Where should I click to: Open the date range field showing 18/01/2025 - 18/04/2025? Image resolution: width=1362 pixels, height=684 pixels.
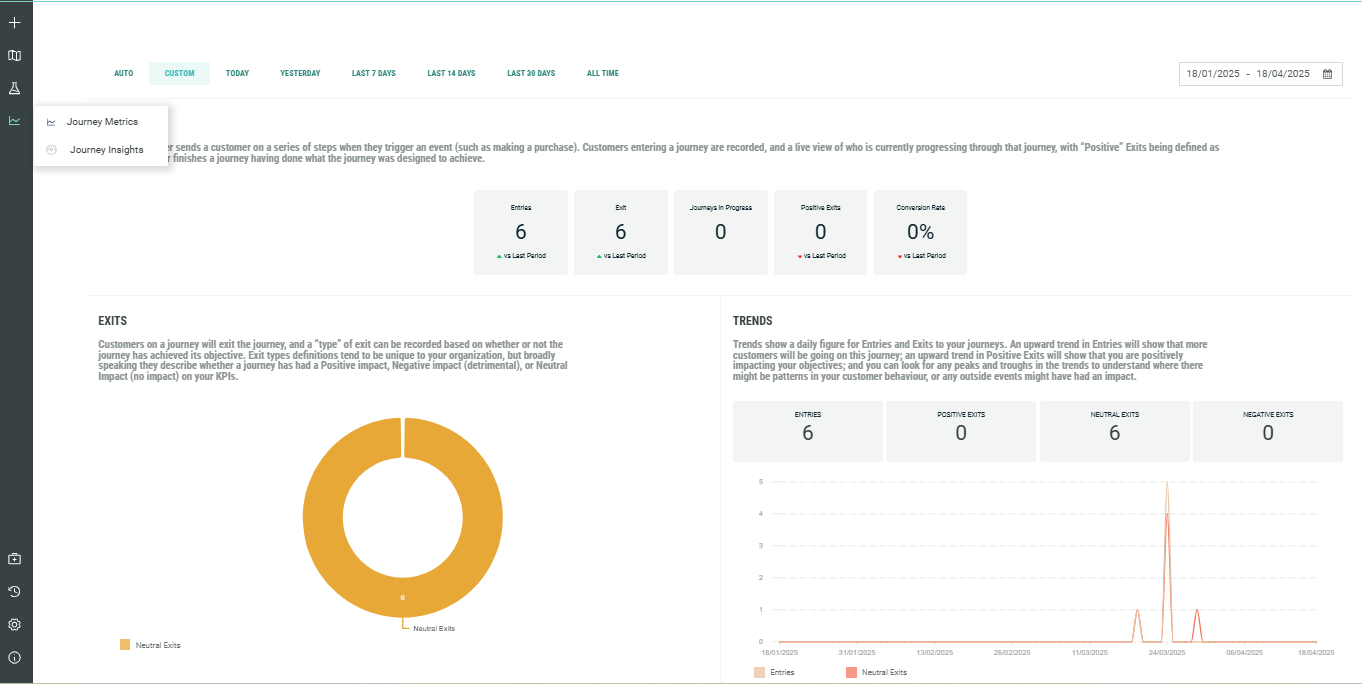pyautogui.click(x=1247, y=74)
